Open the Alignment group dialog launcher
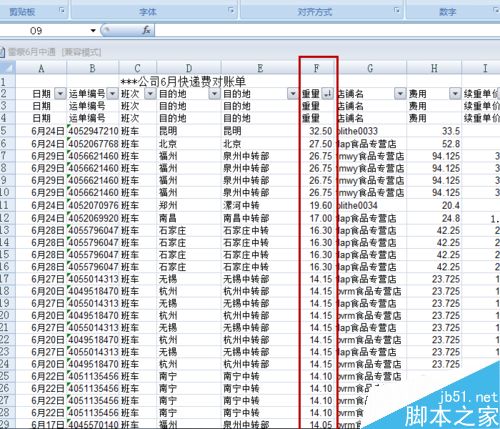 coord(397,11)
